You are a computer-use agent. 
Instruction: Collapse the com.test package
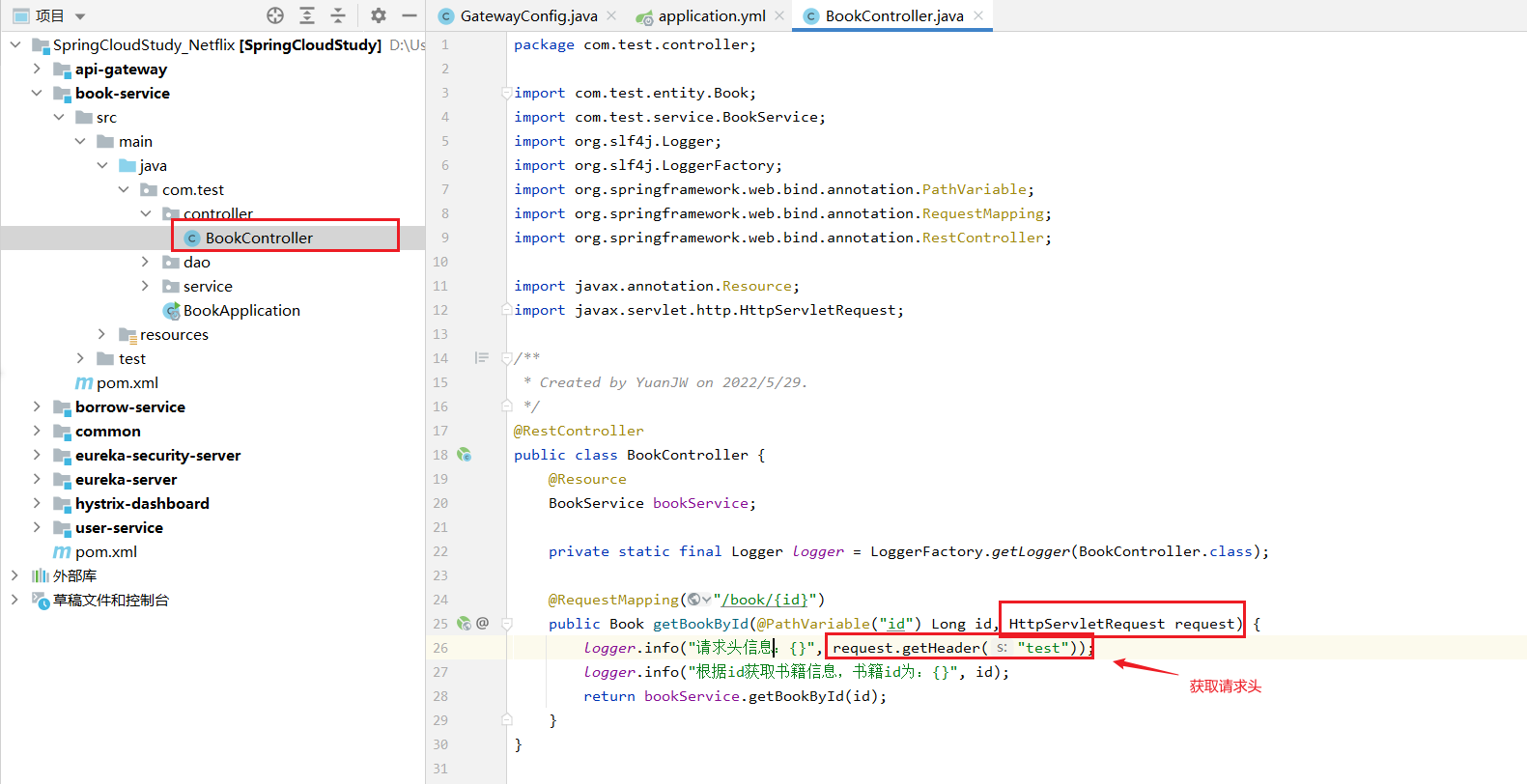click(124, 189)
